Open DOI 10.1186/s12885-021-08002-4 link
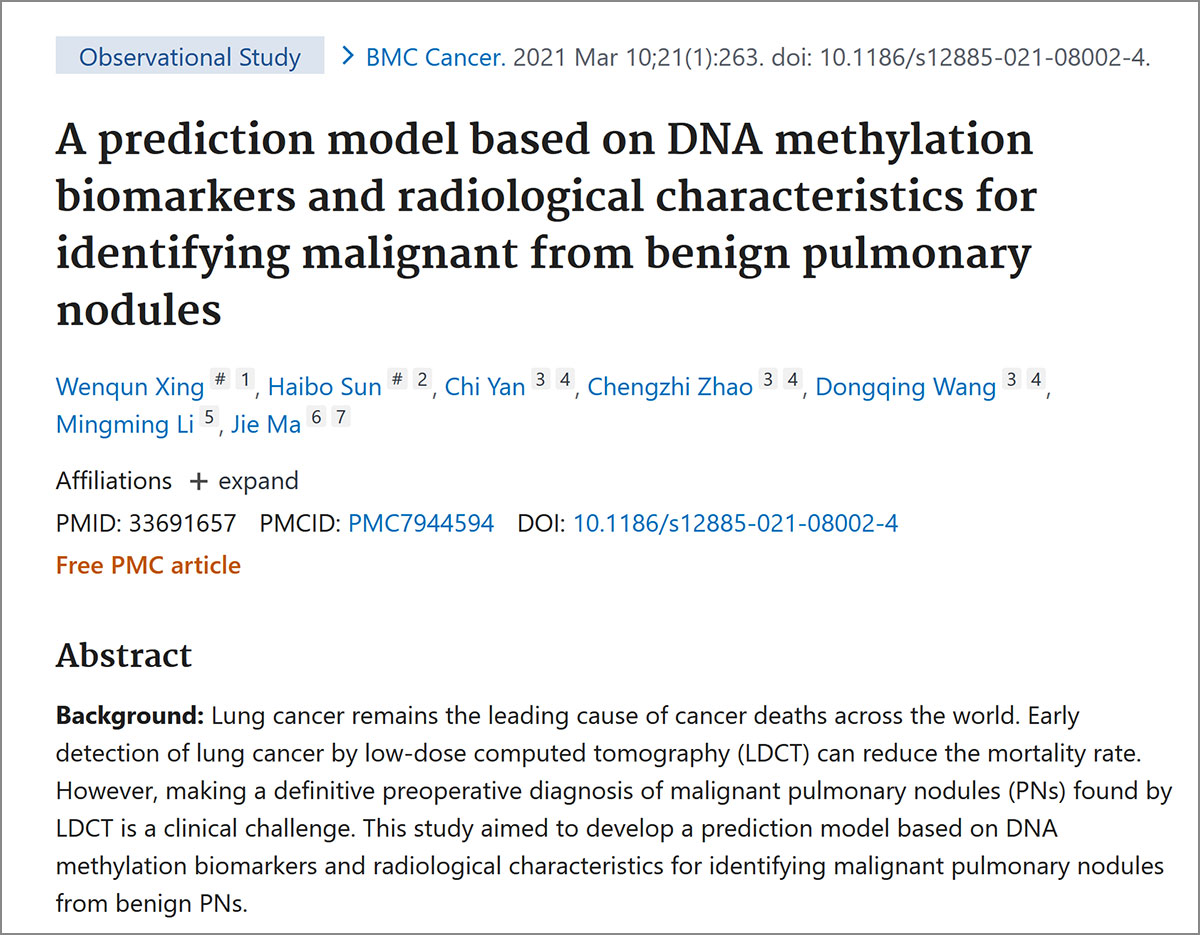 pos(735,523)
